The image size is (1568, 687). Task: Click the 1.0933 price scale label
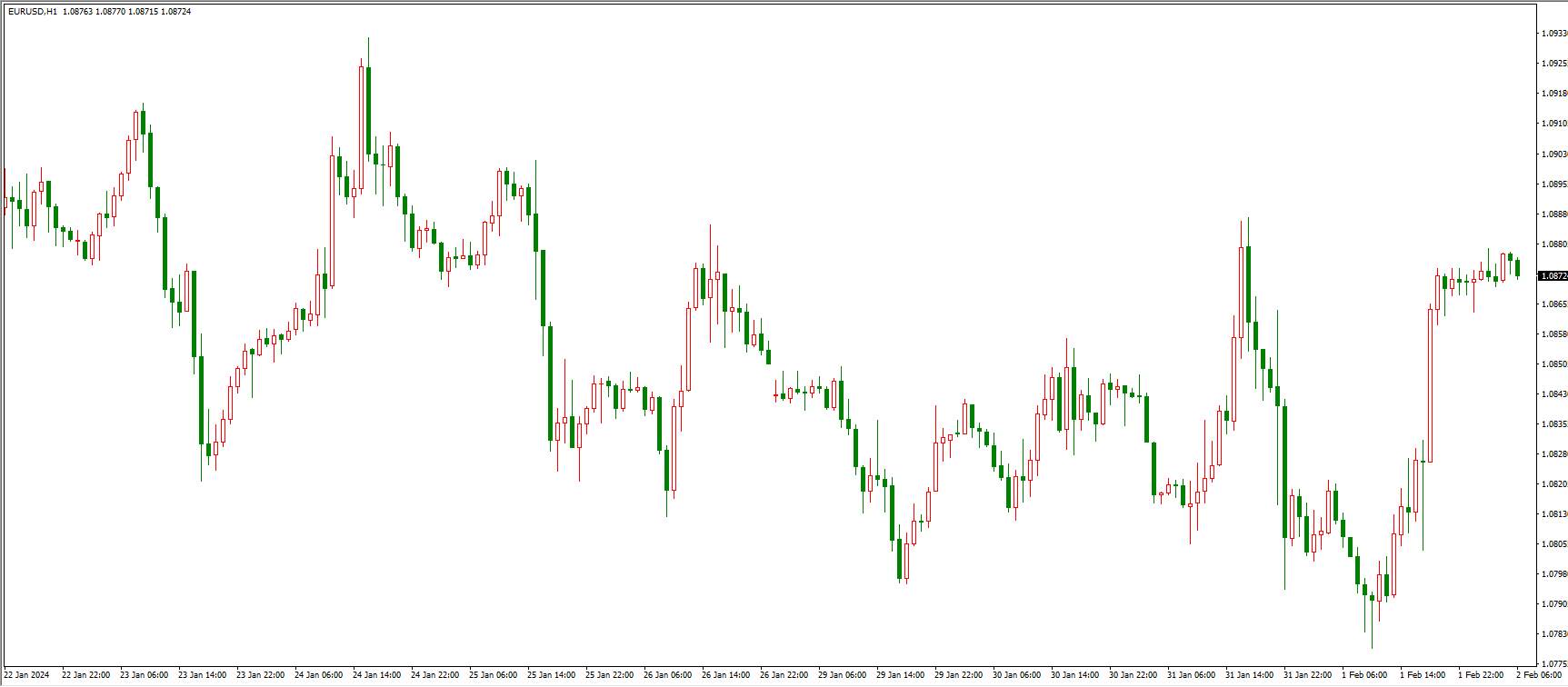[x=1554, y=33]
